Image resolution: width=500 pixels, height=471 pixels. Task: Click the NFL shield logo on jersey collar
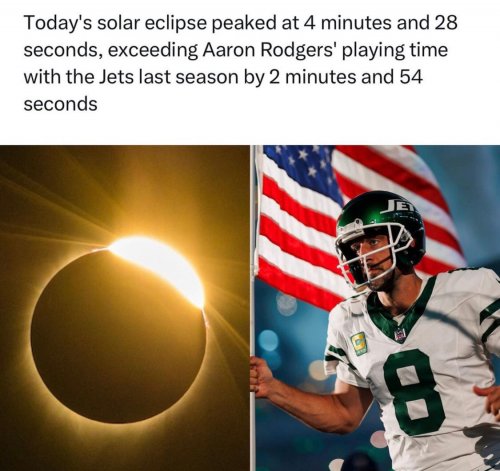coord(400,334)
